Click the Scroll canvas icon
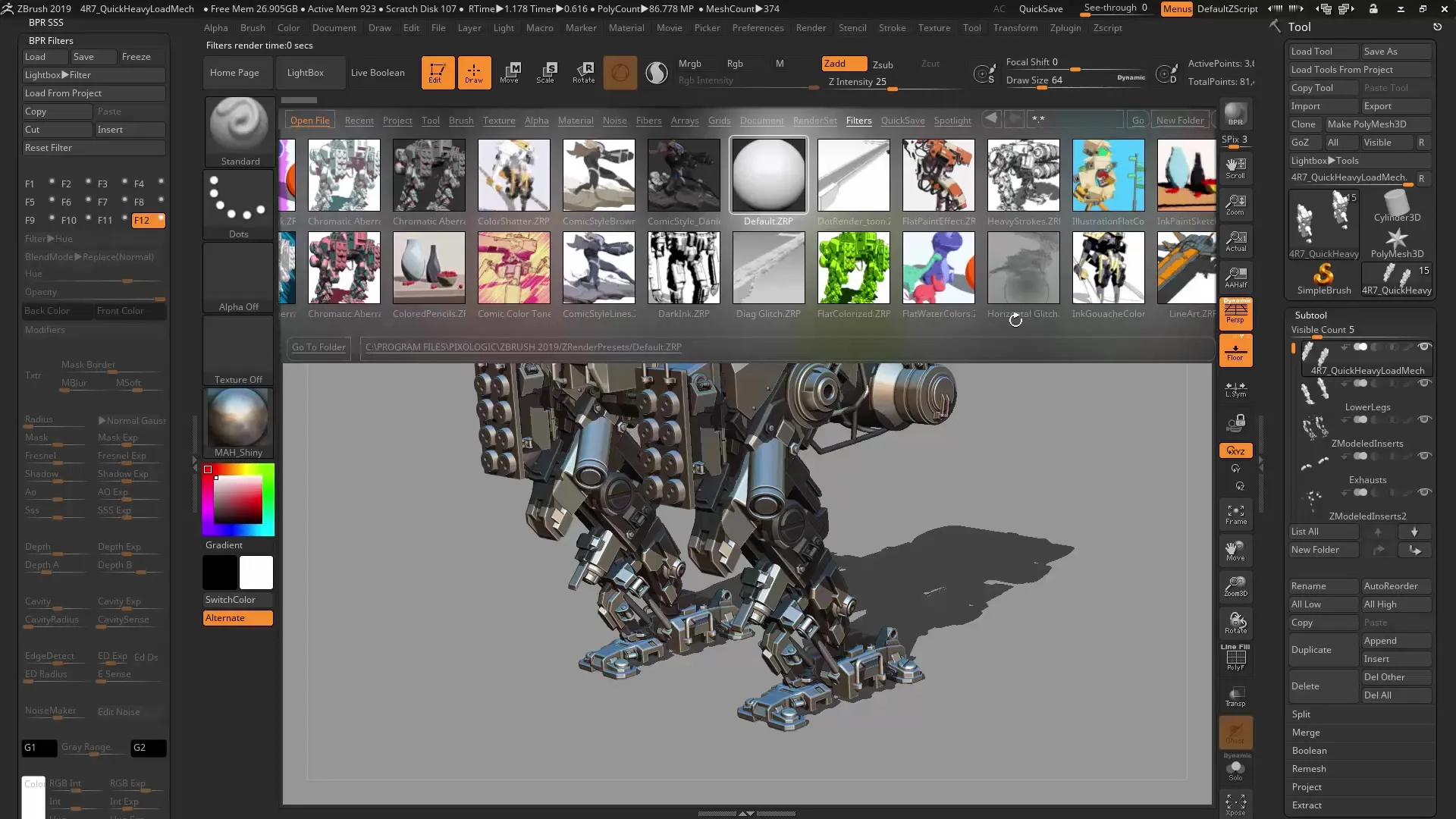Screen dimensions: 1456x819 click(1235, 168)
